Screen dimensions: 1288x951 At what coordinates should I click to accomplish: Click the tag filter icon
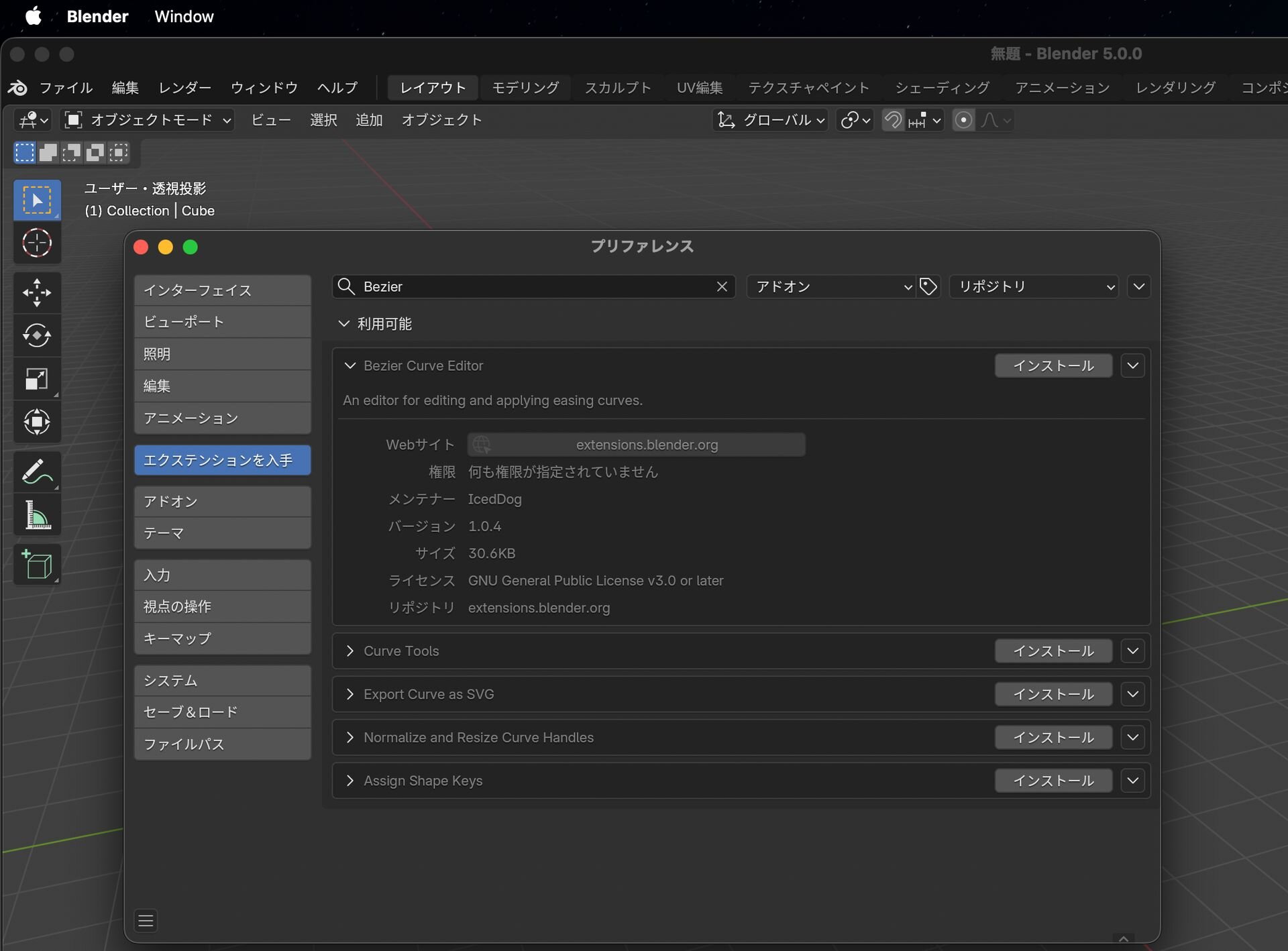coord(928,286)
